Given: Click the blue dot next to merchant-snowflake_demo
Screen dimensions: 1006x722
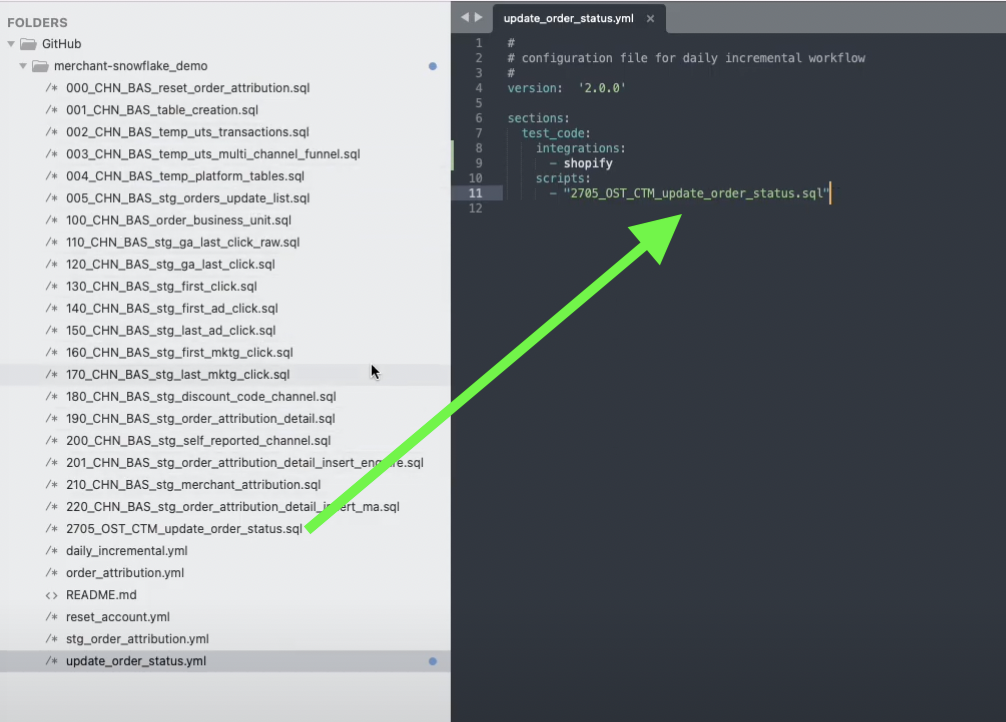Looking at the screenshot, I should 432,66.
